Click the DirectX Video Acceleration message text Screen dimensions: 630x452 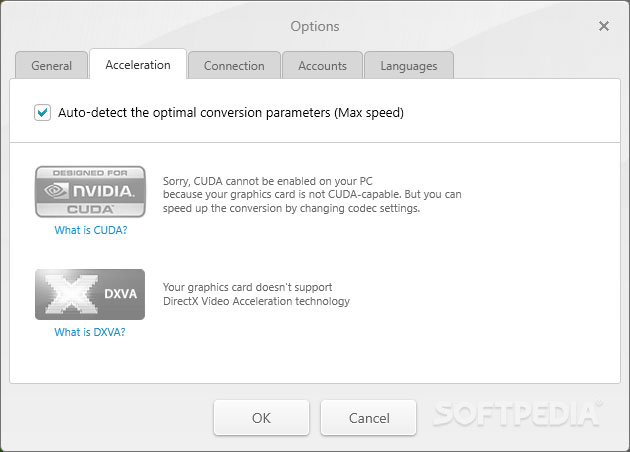[x=256, y=294]
